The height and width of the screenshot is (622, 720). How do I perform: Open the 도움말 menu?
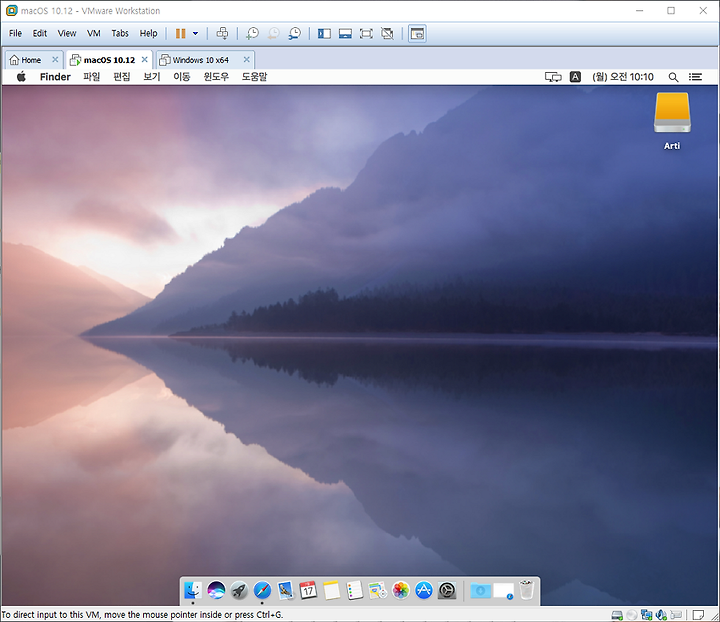(254, 77)
